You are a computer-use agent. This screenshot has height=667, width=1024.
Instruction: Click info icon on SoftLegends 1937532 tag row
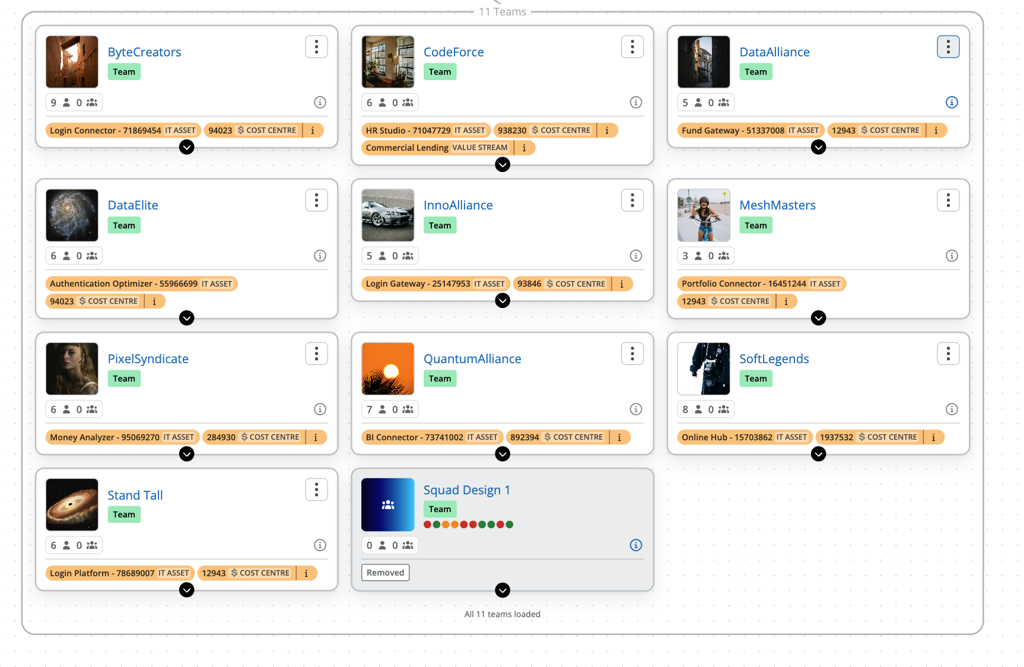tap(933, 437)
